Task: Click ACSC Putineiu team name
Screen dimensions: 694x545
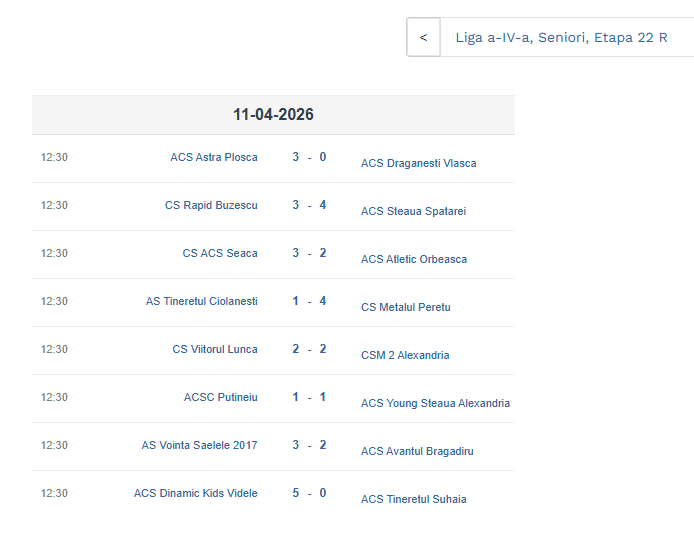Action: (220, 397)
